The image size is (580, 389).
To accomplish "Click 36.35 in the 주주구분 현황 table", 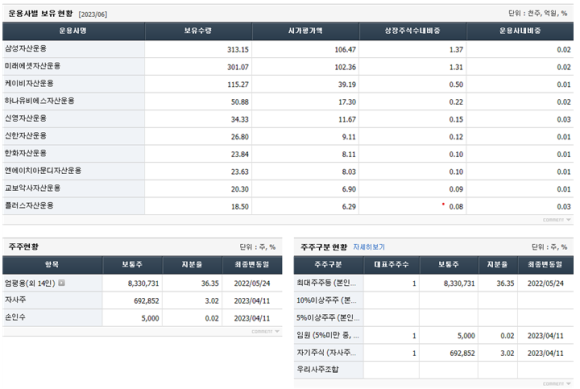I will point(505,283).
